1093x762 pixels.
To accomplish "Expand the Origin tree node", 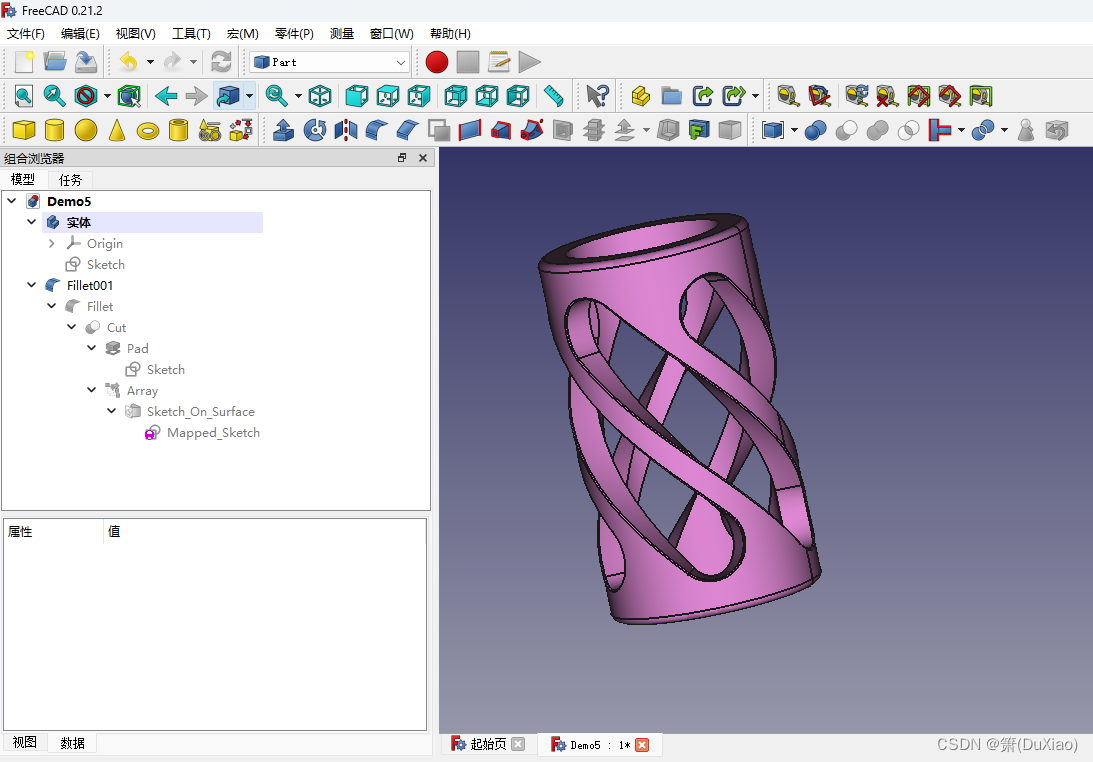I will (52, 243).
